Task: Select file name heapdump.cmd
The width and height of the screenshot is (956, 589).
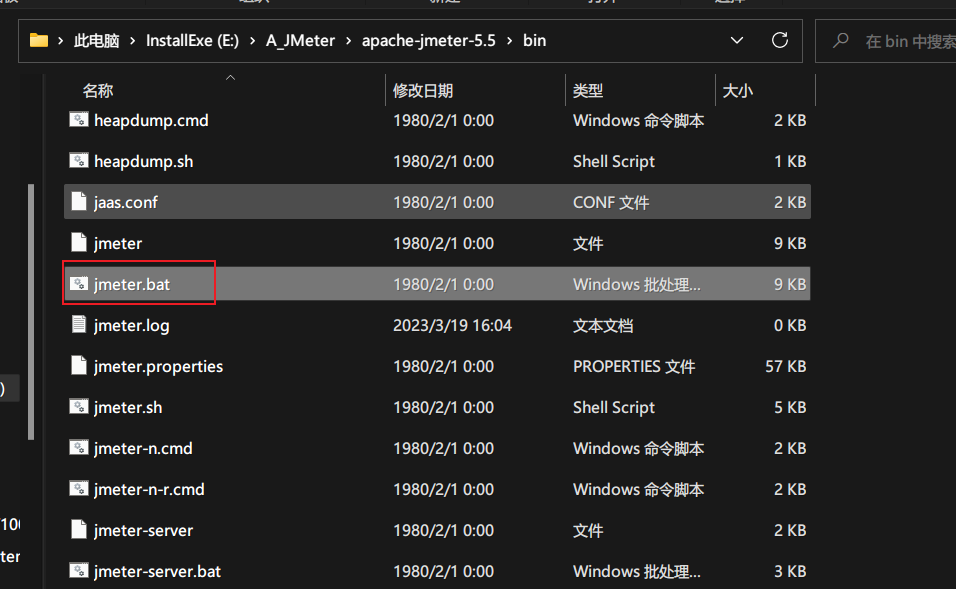Action: coord(151,120)
